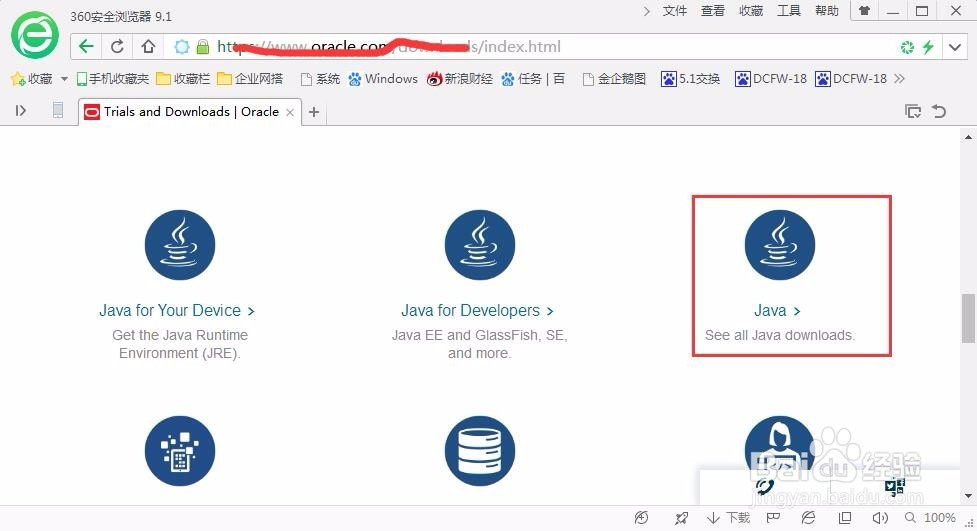Image resolution: width=977 pixels, height=531 pixels.
Task: Click the IE mode icon in status bar
Action: pos(808,518)
